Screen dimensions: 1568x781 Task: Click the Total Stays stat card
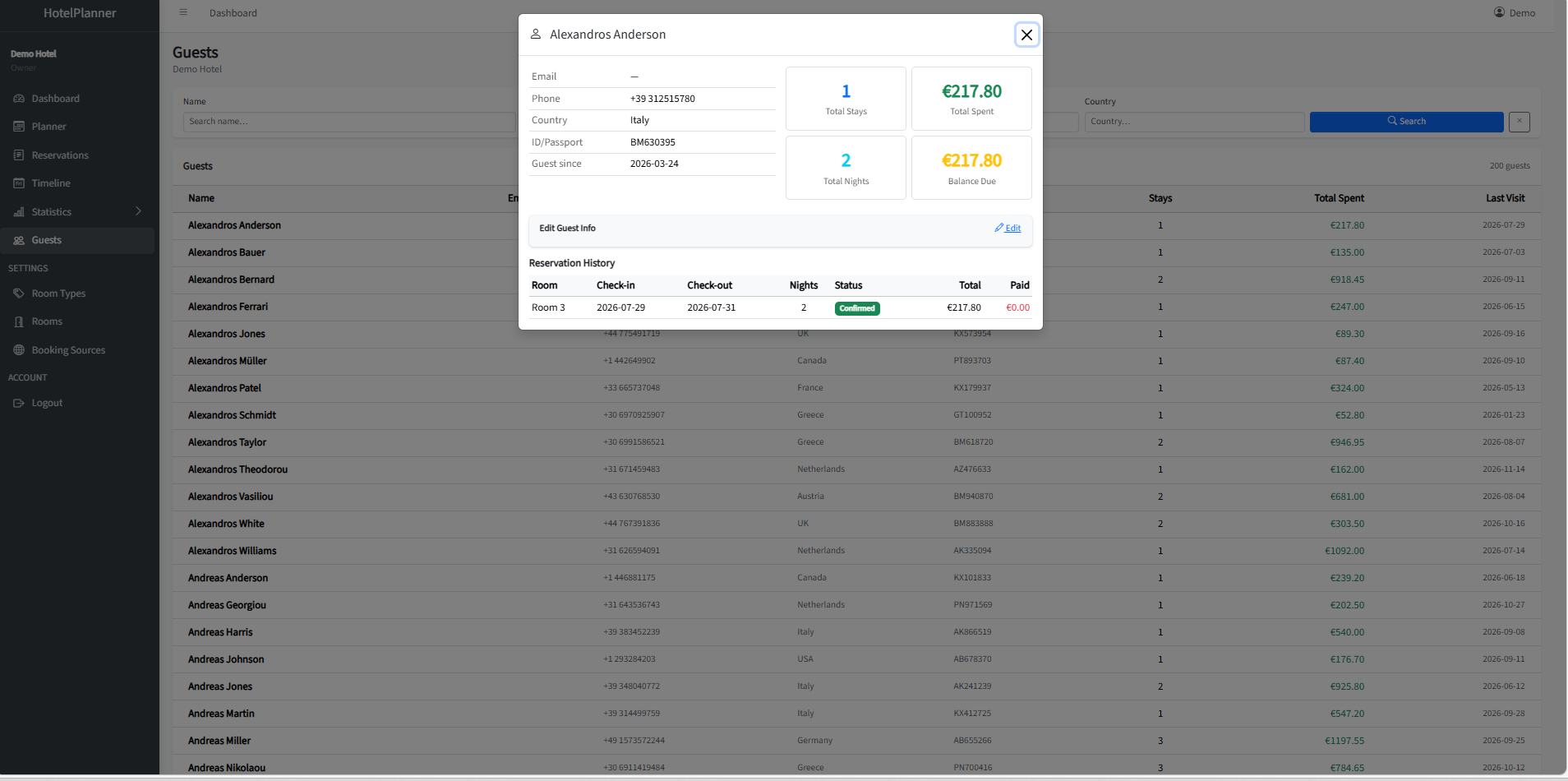(846, 99)
